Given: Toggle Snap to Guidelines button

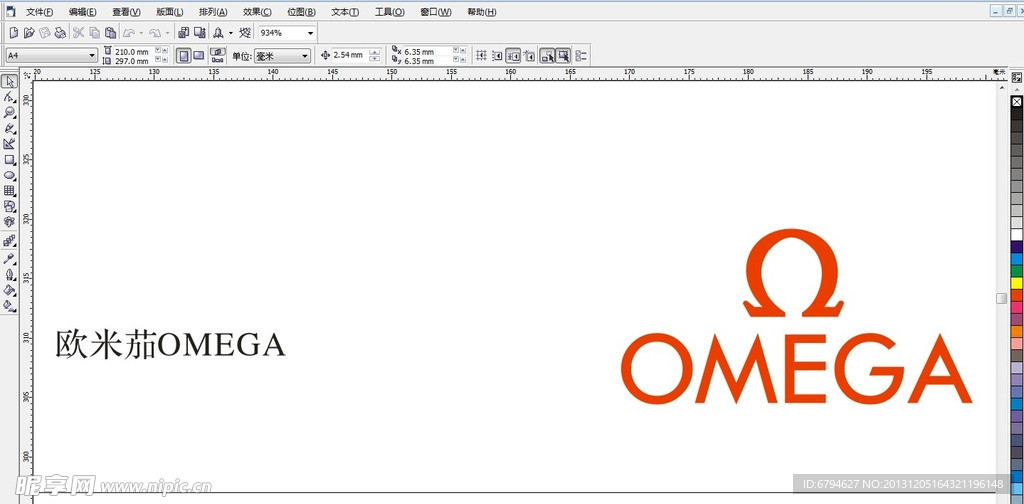Looking at the screenshot, I should [497, 55].
